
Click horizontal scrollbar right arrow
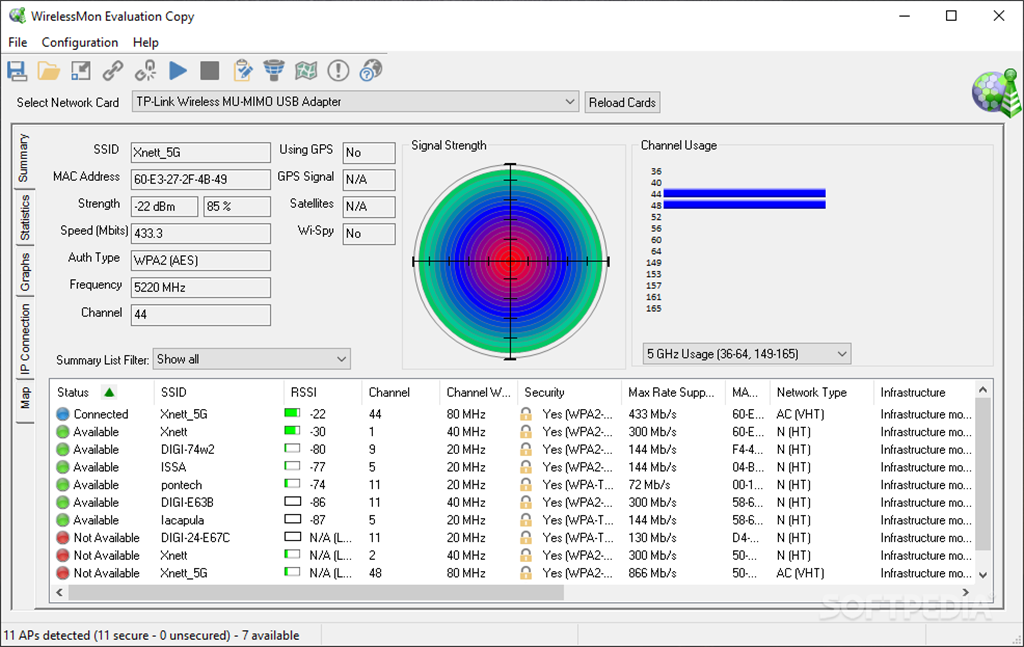click(965, 592)
